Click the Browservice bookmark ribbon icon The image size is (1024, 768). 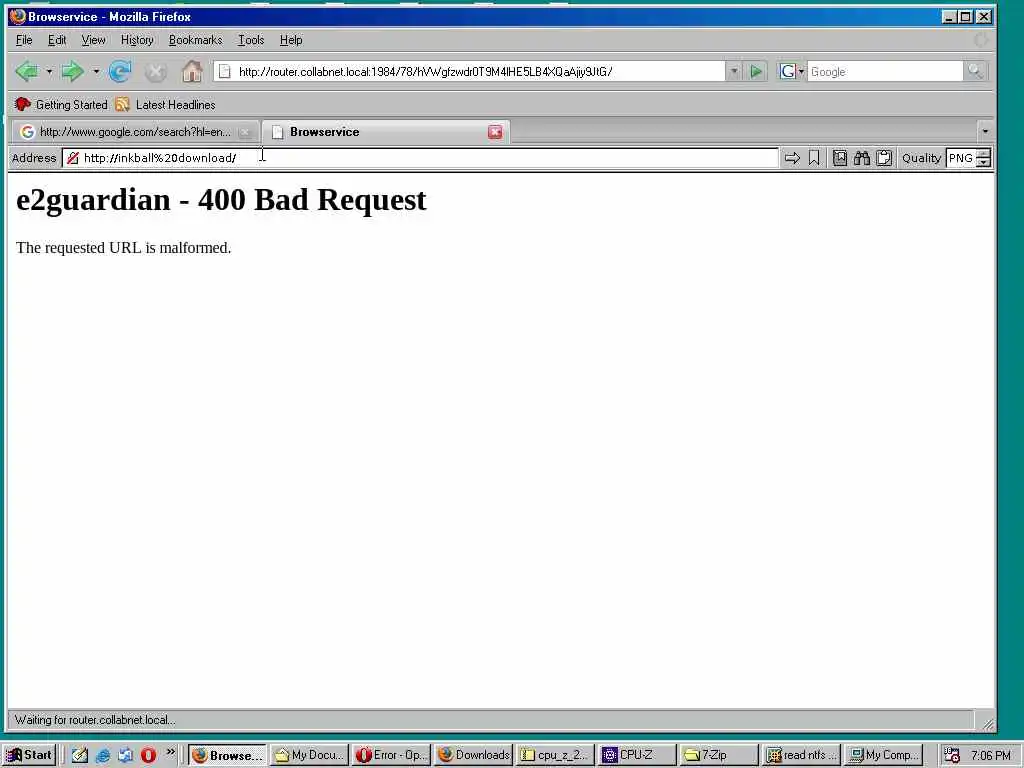pyautogui.click(x=814, y=158)
